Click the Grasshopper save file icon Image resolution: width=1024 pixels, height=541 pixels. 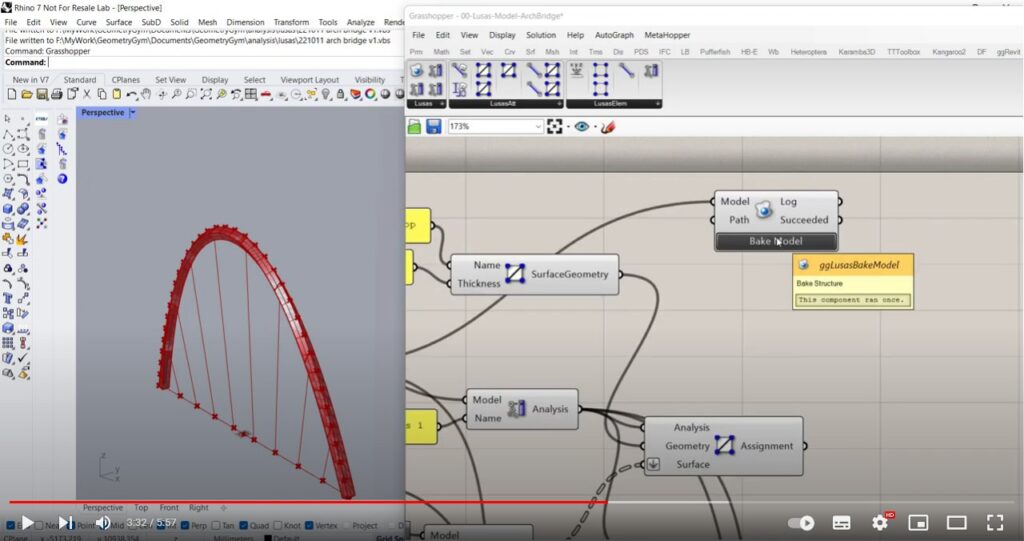[x=434, y=127]
